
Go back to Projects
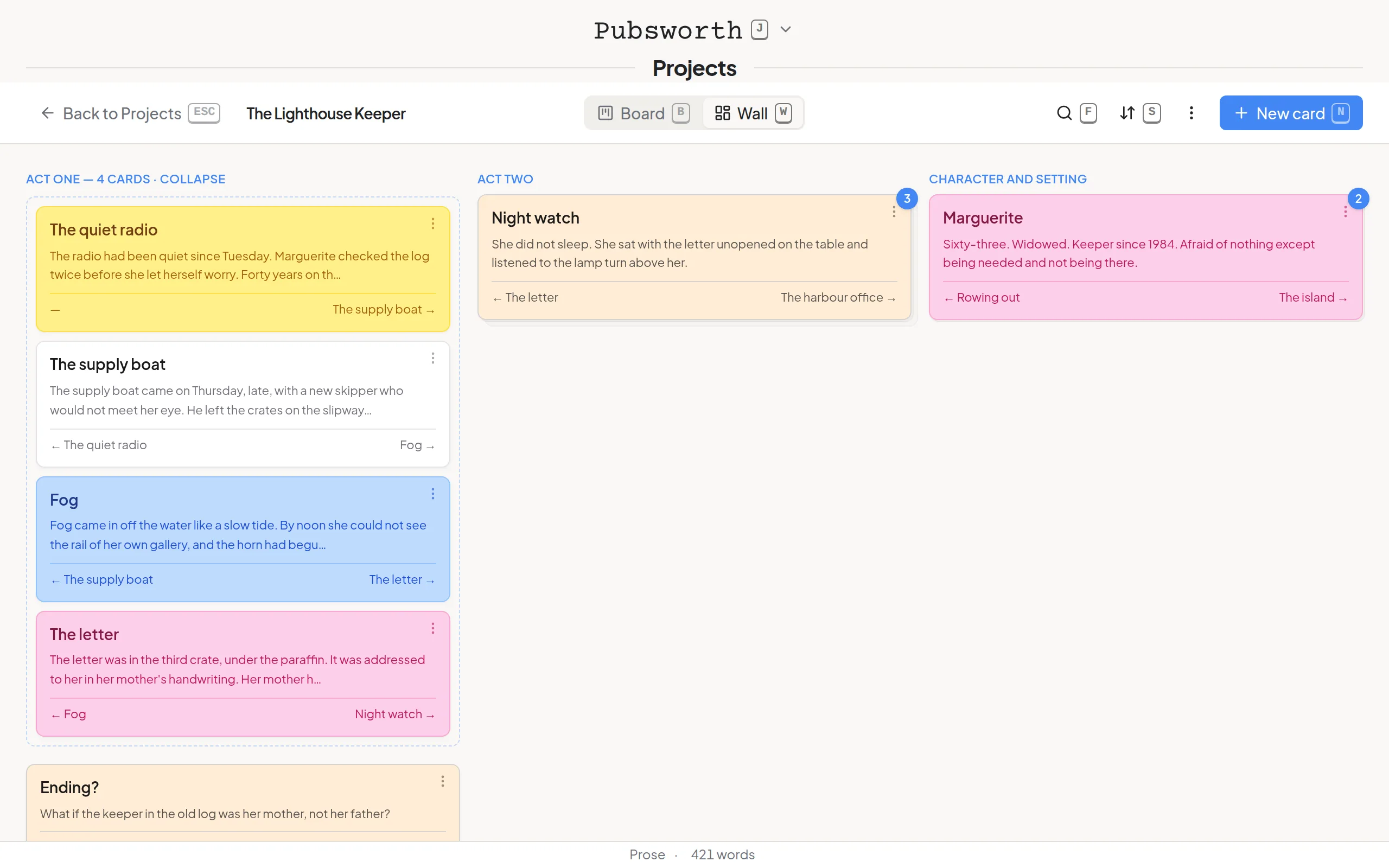click(130, 113)
